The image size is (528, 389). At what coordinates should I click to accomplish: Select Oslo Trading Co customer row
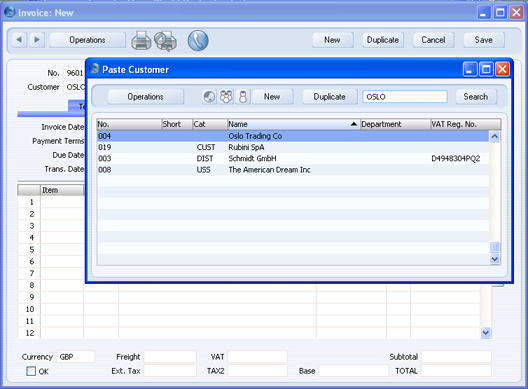(x=293, y=136)
